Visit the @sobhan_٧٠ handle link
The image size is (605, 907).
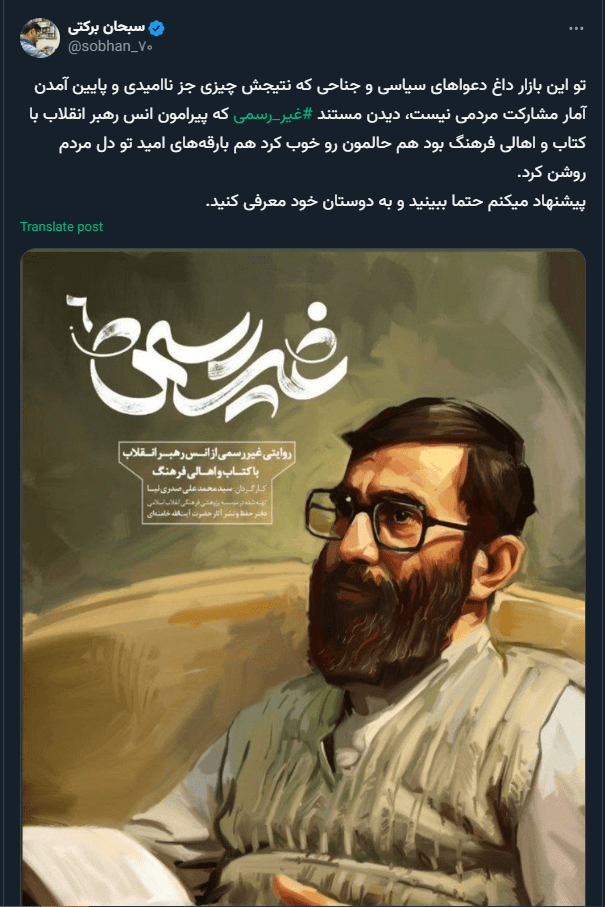[x=110, y=47]
